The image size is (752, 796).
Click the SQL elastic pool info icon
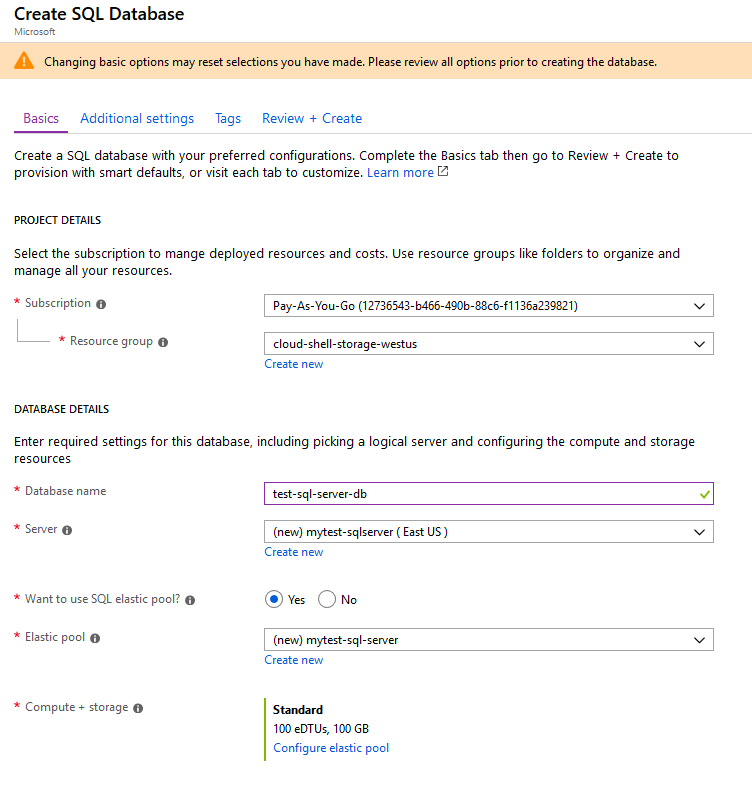(190, 601)
